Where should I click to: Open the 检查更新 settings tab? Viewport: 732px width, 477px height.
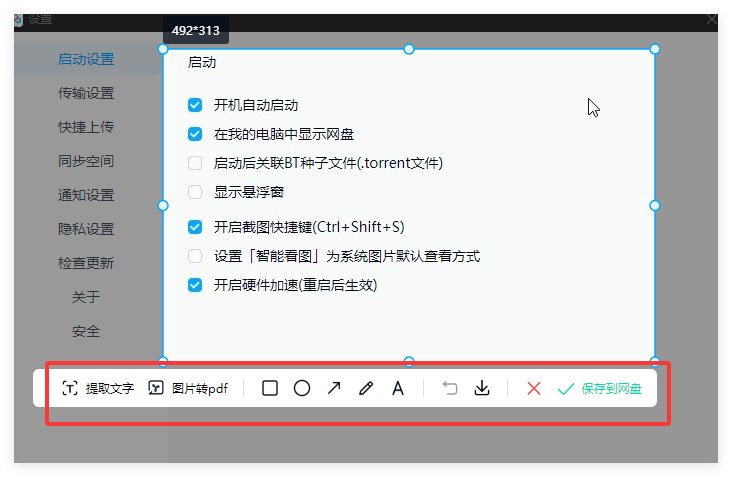pyautogui.click(x=86, y=263)
